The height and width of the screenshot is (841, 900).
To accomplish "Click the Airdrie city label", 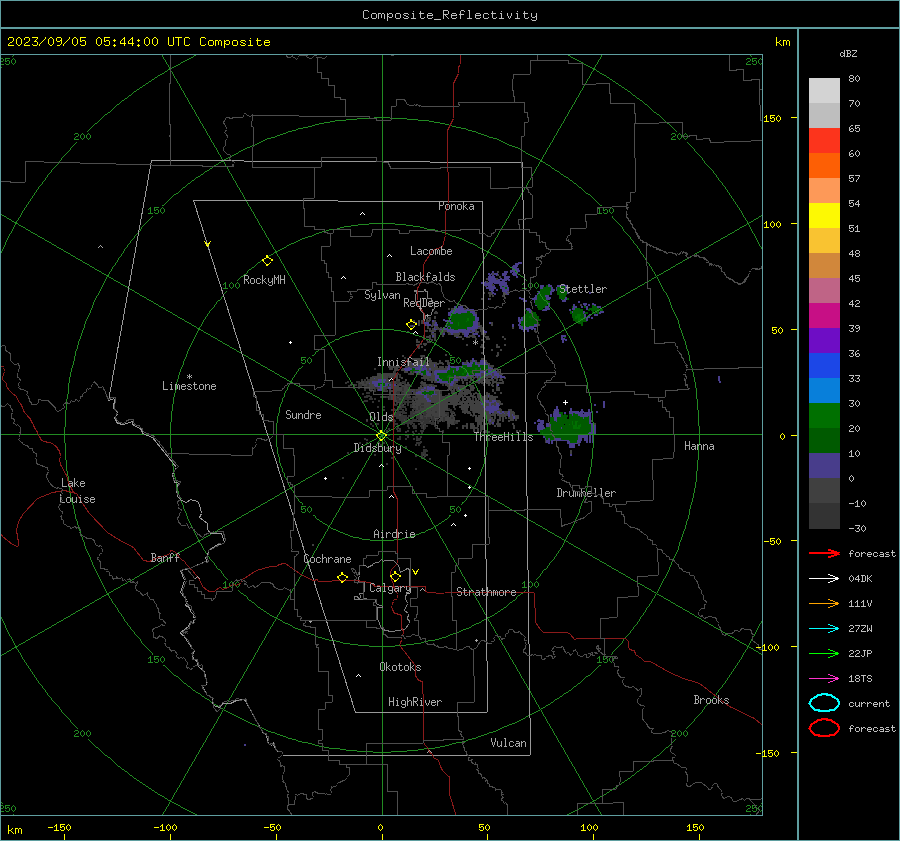I will coord(394,534).
